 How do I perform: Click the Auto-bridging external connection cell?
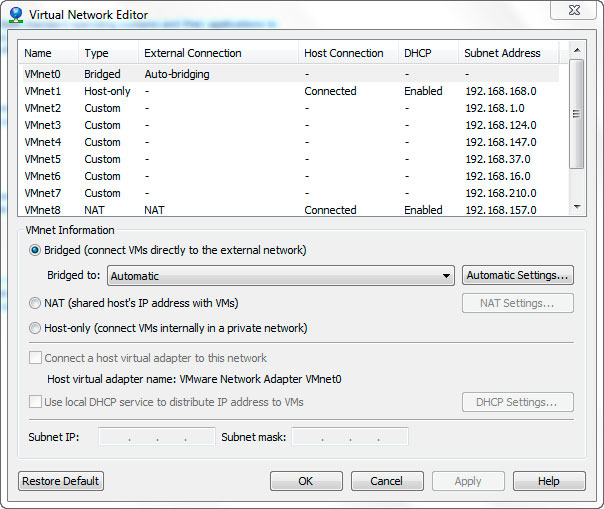[x=177, y=74]
